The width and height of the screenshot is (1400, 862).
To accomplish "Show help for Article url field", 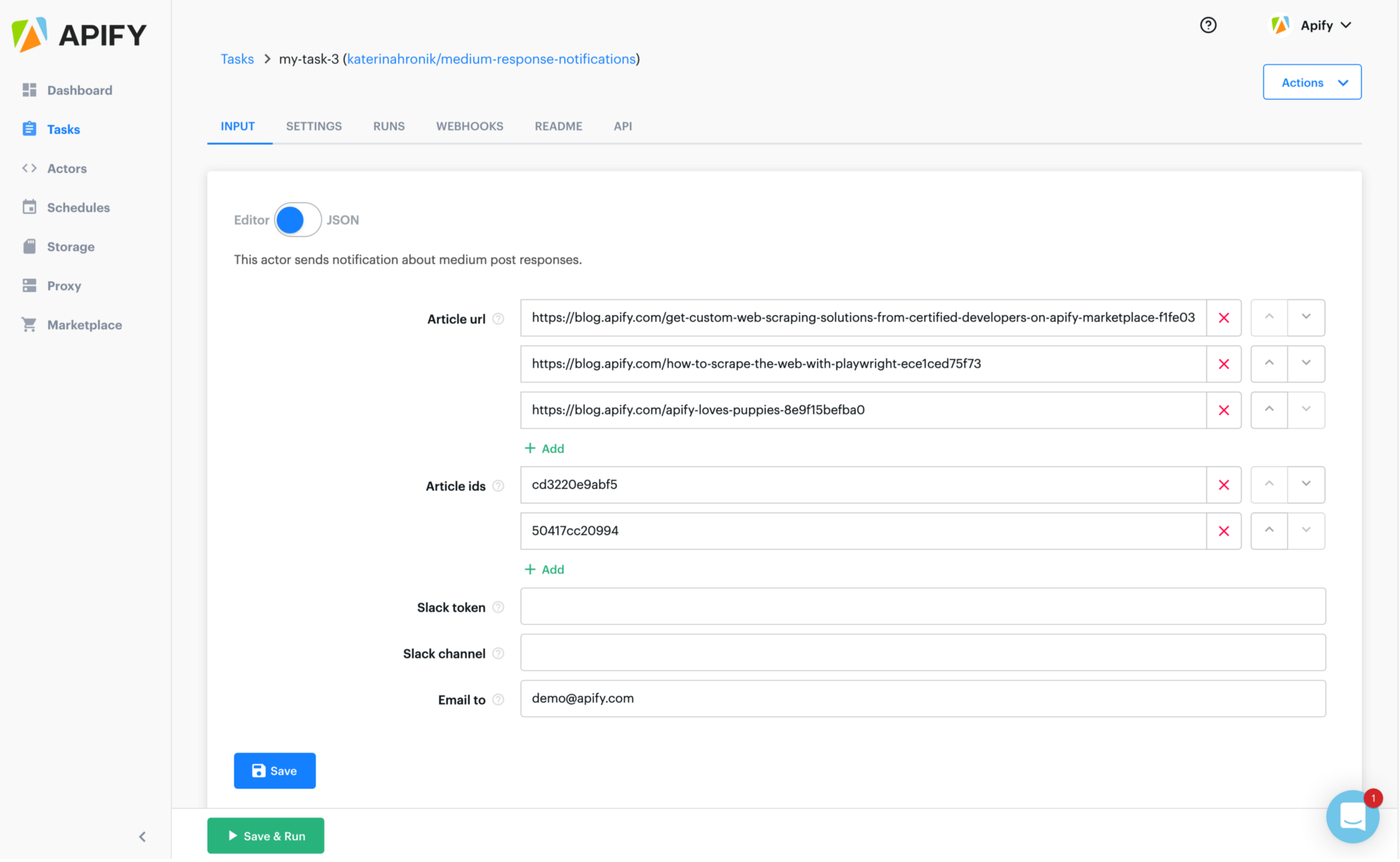I will point(498,319).
